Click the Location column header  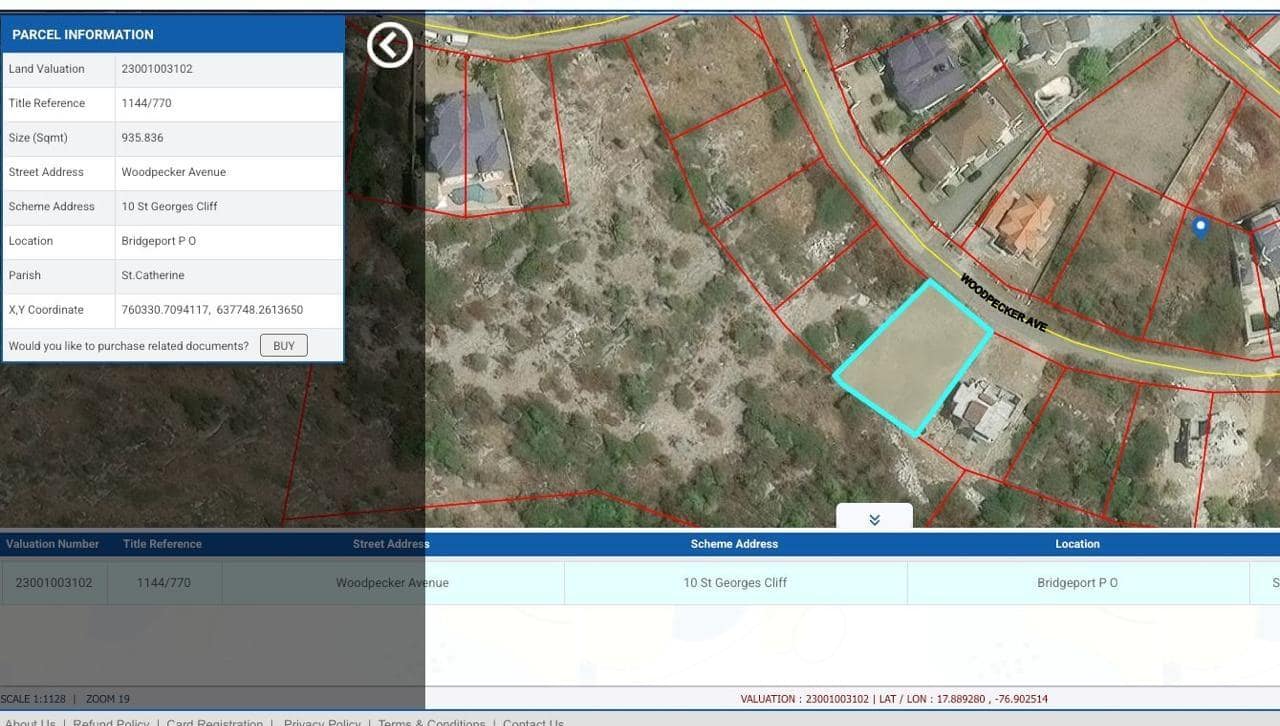(1077, 544)
